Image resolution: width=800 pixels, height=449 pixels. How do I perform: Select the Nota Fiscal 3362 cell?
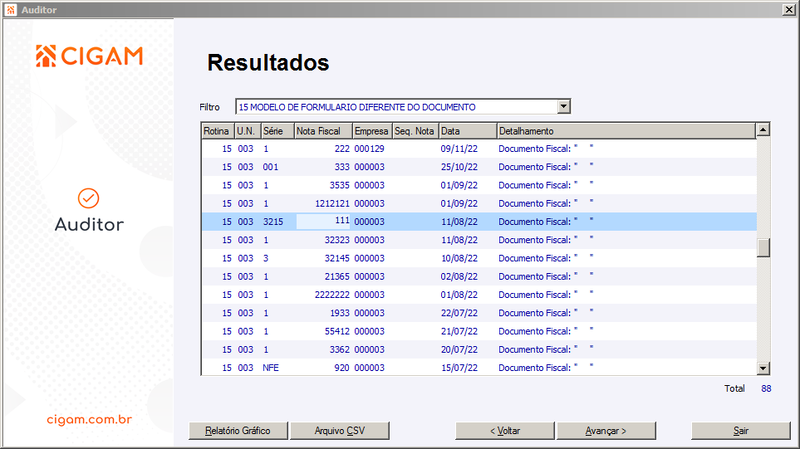tap(323, 350)
